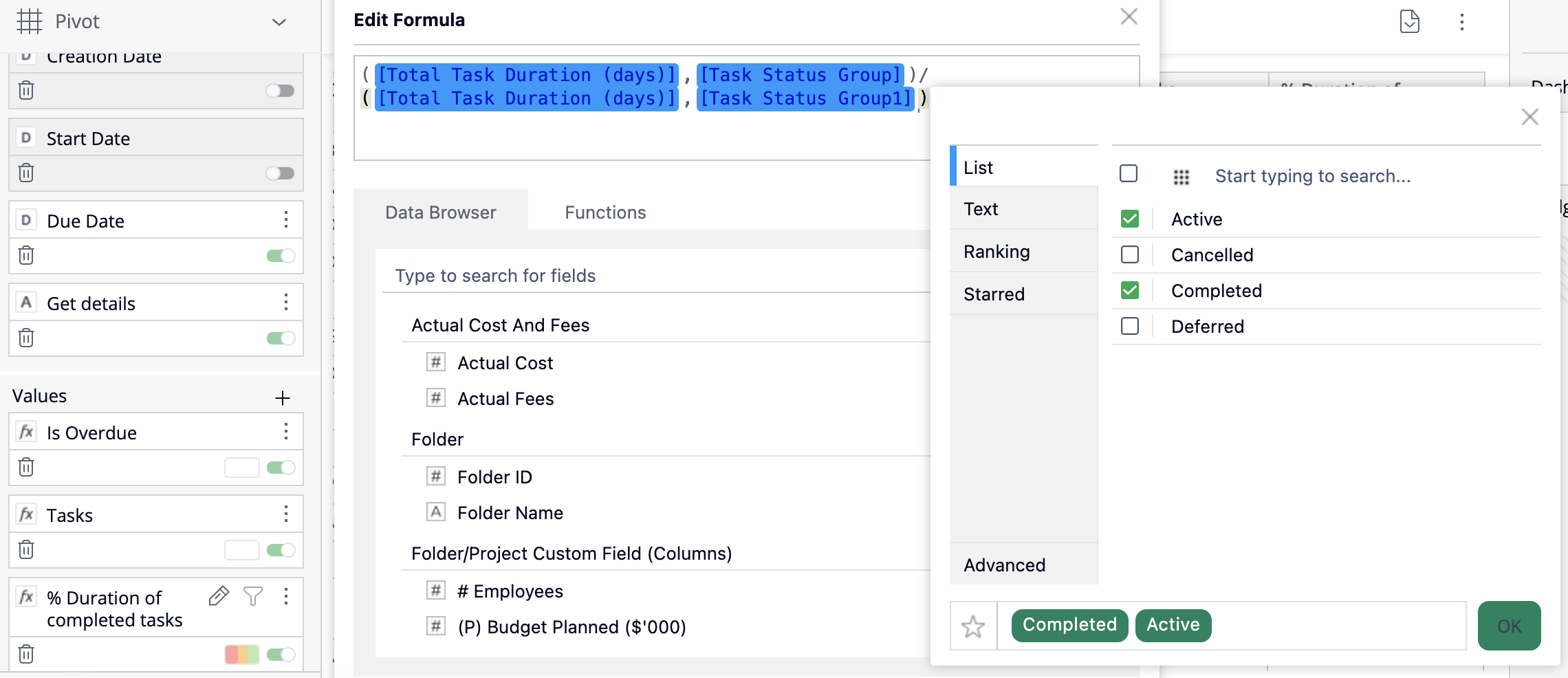Click the document export icon at top
The height and width of the screenshot is (678, 1568).
[x=1409, y=21]
